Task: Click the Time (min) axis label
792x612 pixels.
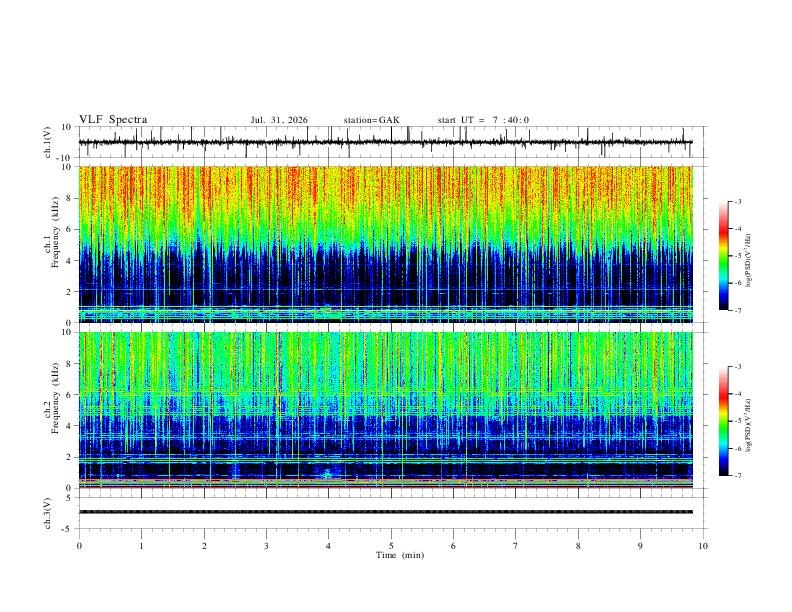Action: (400, 555)
